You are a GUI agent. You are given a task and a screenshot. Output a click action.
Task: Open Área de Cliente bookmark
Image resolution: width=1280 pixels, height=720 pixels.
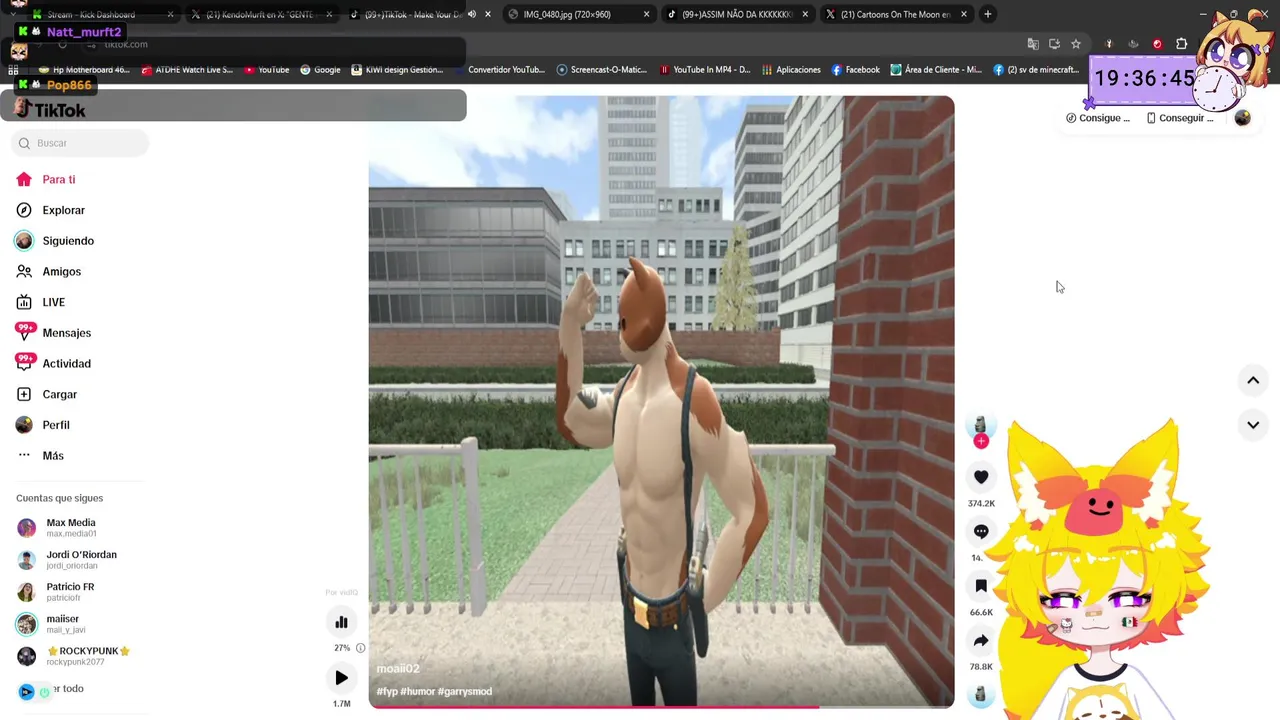click(x=936, y=70)
